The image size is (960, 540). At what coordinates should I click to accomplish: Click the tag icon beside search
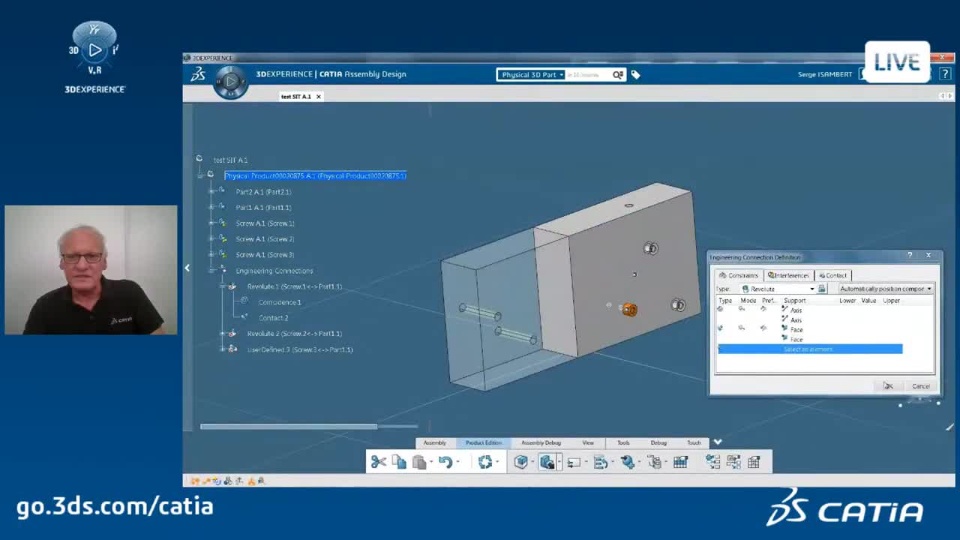coord(636,75)
